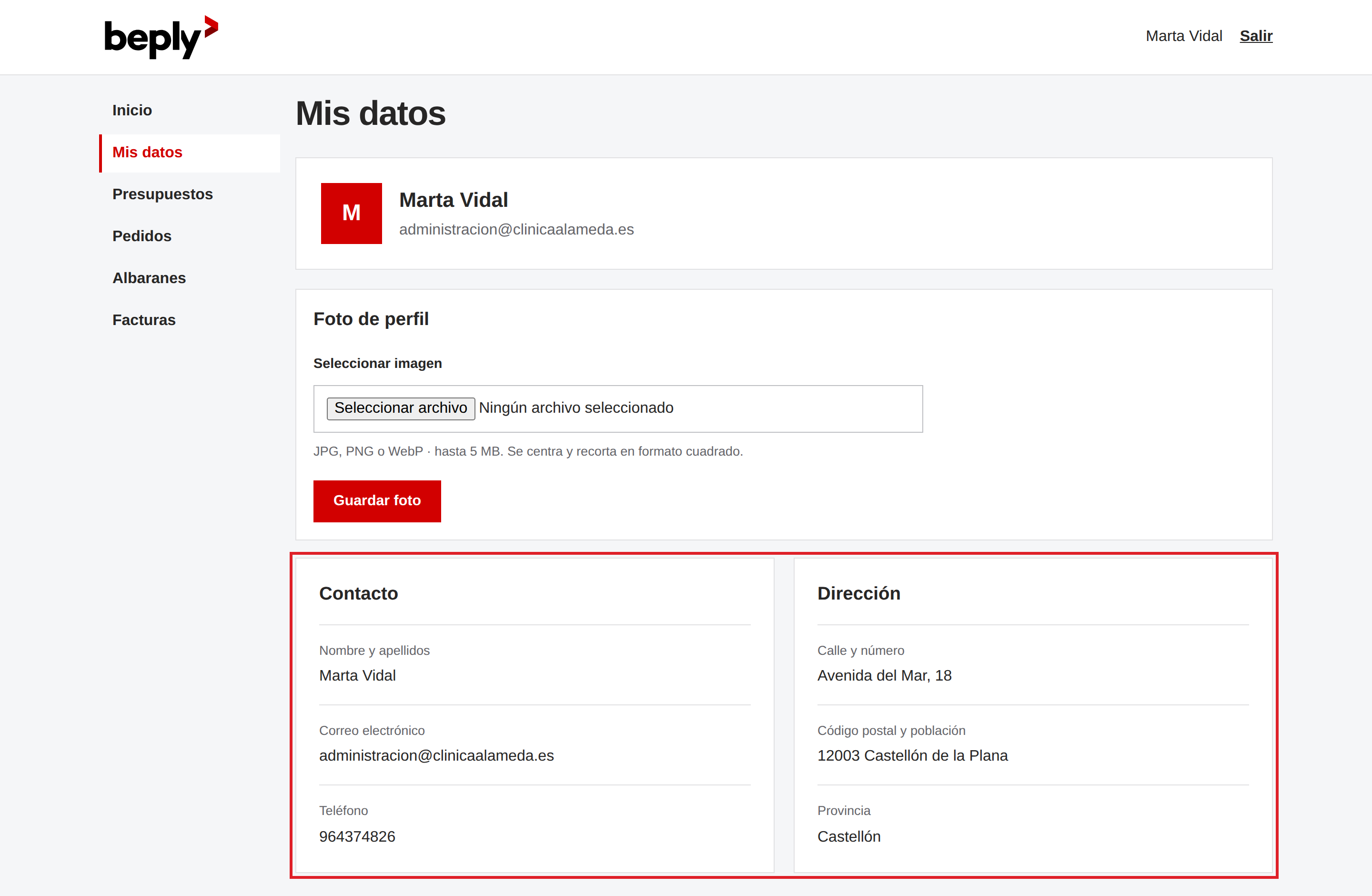Click the phone number 964374826
Viewport: 1372px width, 896px height.
pos(357,836)
